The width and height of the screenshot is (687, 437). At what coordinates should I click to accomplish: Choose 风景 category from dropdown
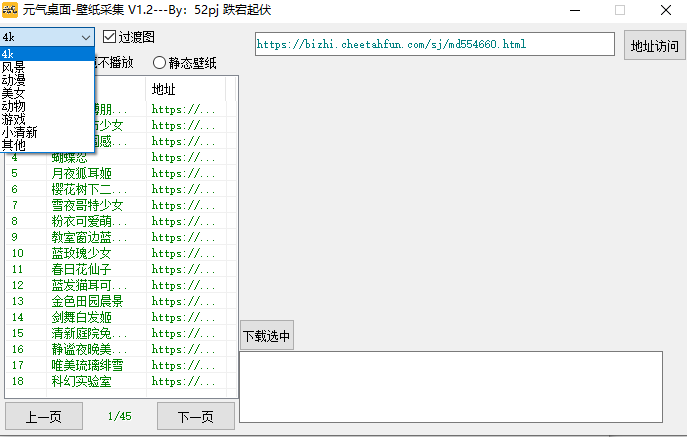coord(47,67)
